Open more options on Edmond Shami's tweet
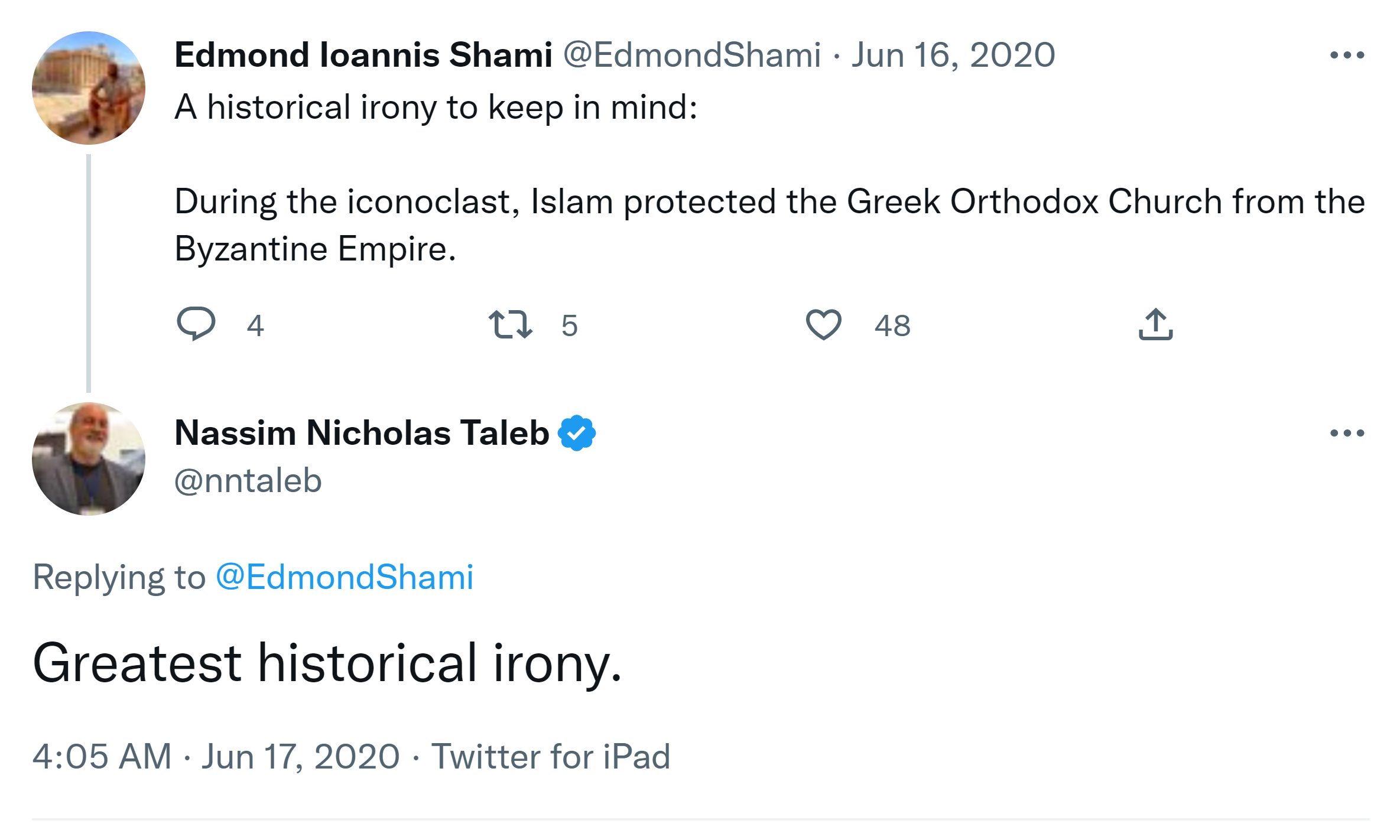The image size is (1400, 840). 1347,56
